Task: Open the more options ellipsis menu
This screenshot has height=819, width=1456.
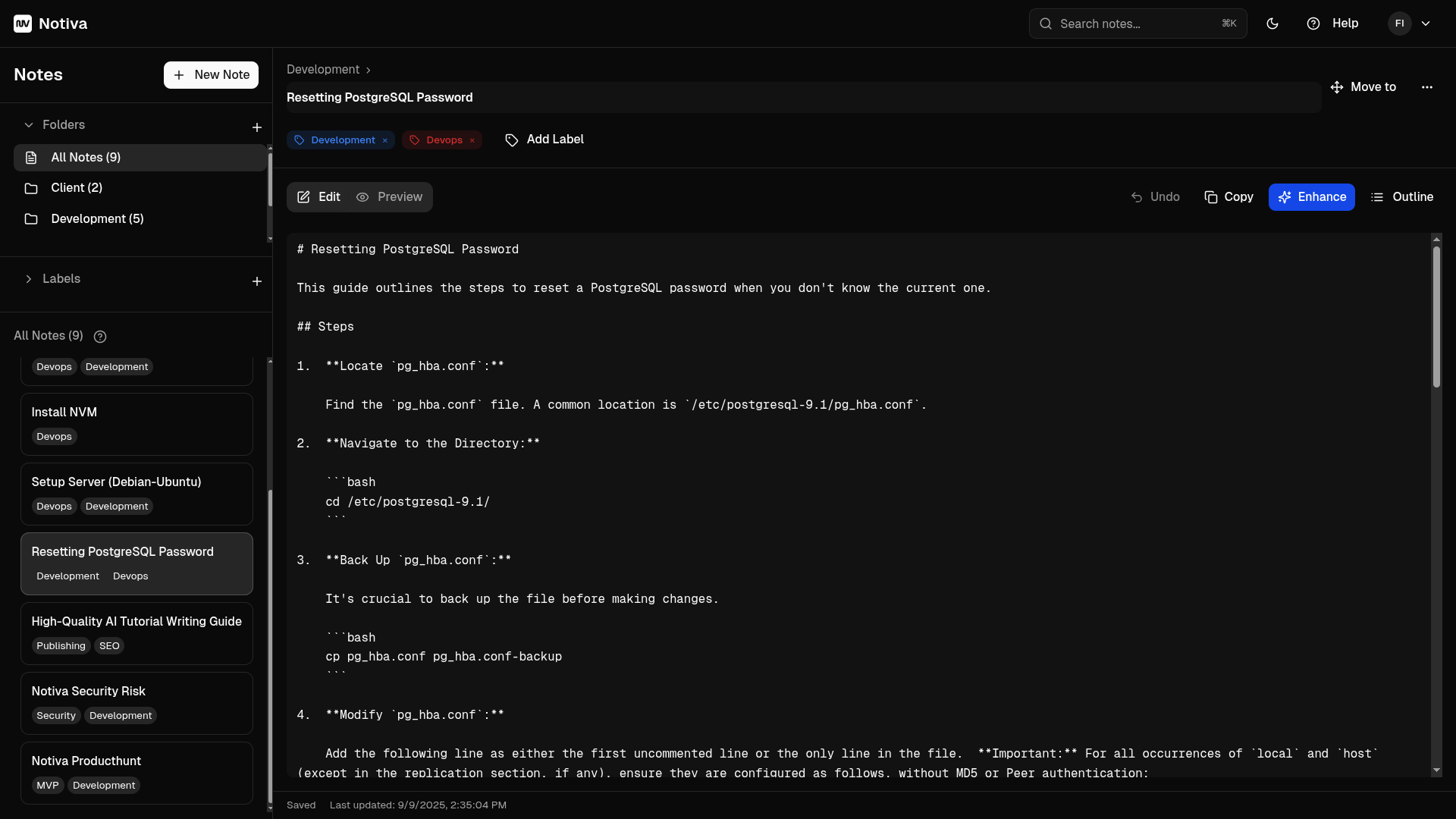Action: [1426, 87]
